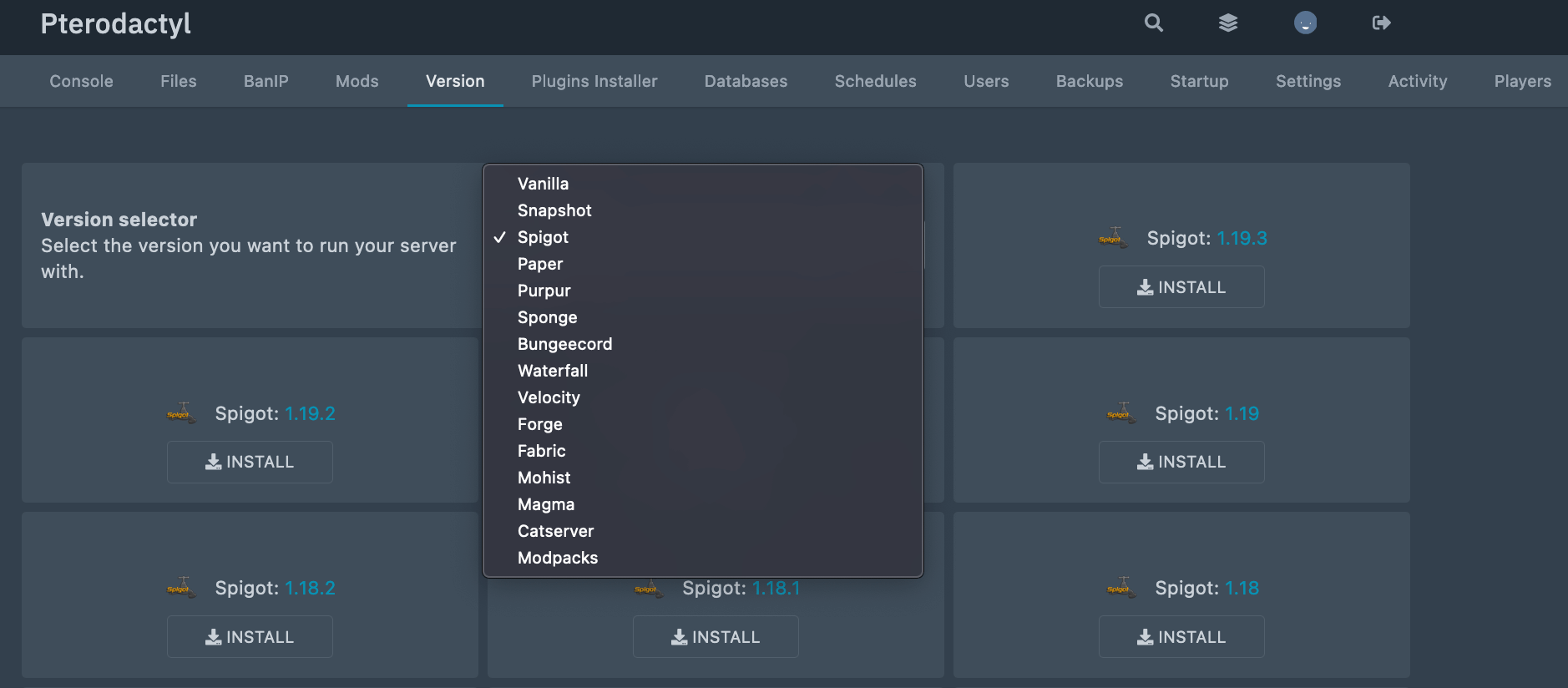Click the Spigot 1.19.2 logo icon
The height and width of the screenshot is (688, 1568).
[180, 413]
